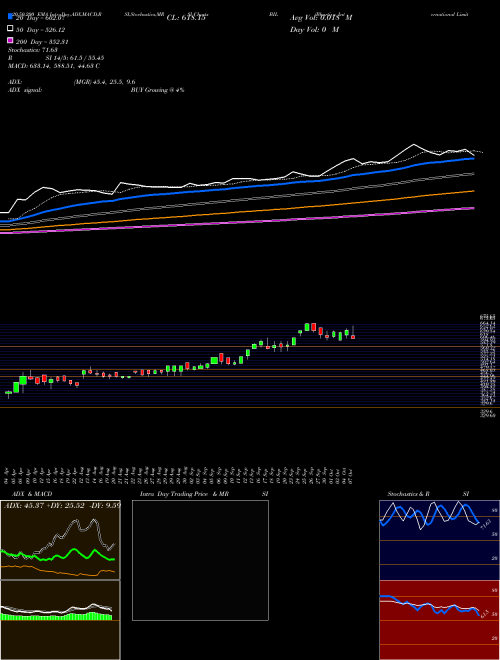Click the white 50 Day legend swatch
The image size is (500, 660).
10,29
